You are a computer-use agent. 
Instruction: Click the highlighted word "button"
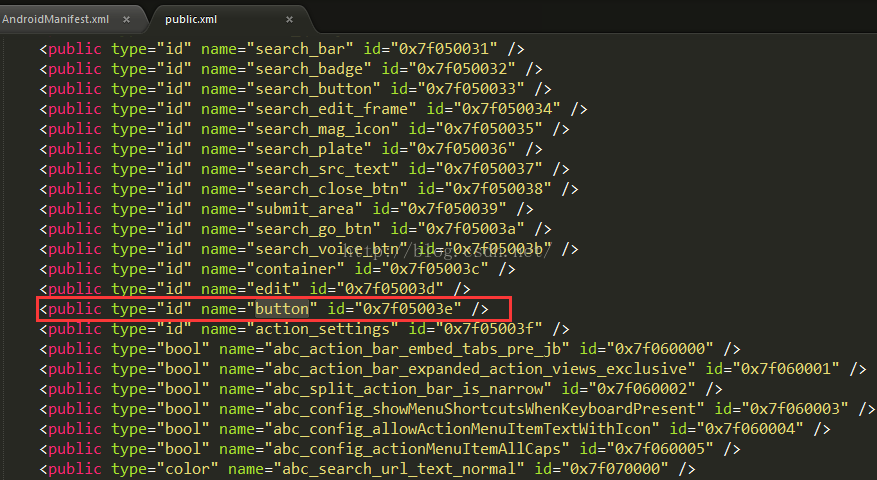point(282,309)
